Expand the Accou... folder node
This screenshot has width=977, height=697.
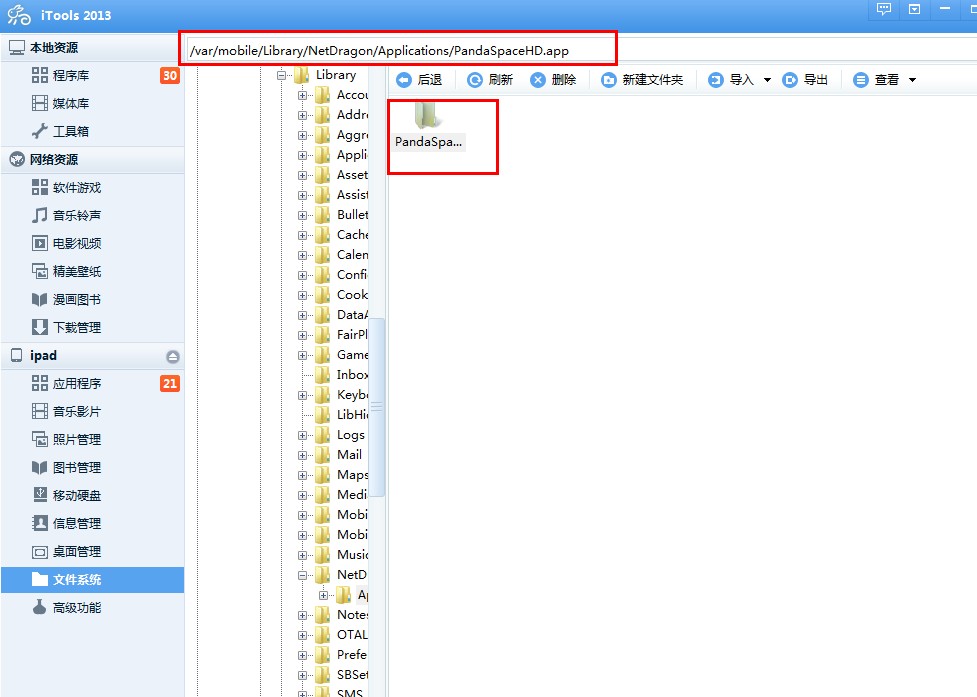click(x=302, y=95)
